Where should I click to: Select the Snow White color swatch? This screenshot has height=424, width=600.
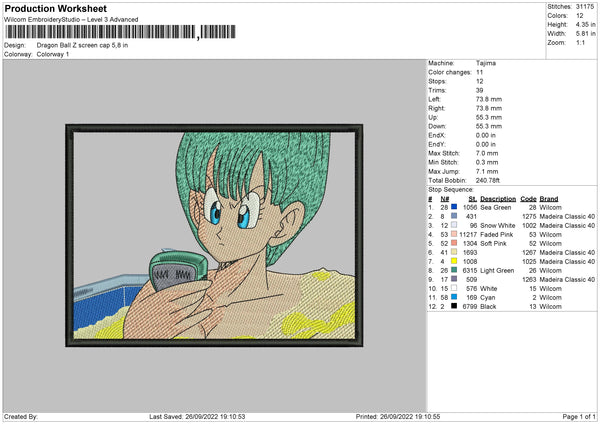(x=454, y=225)
